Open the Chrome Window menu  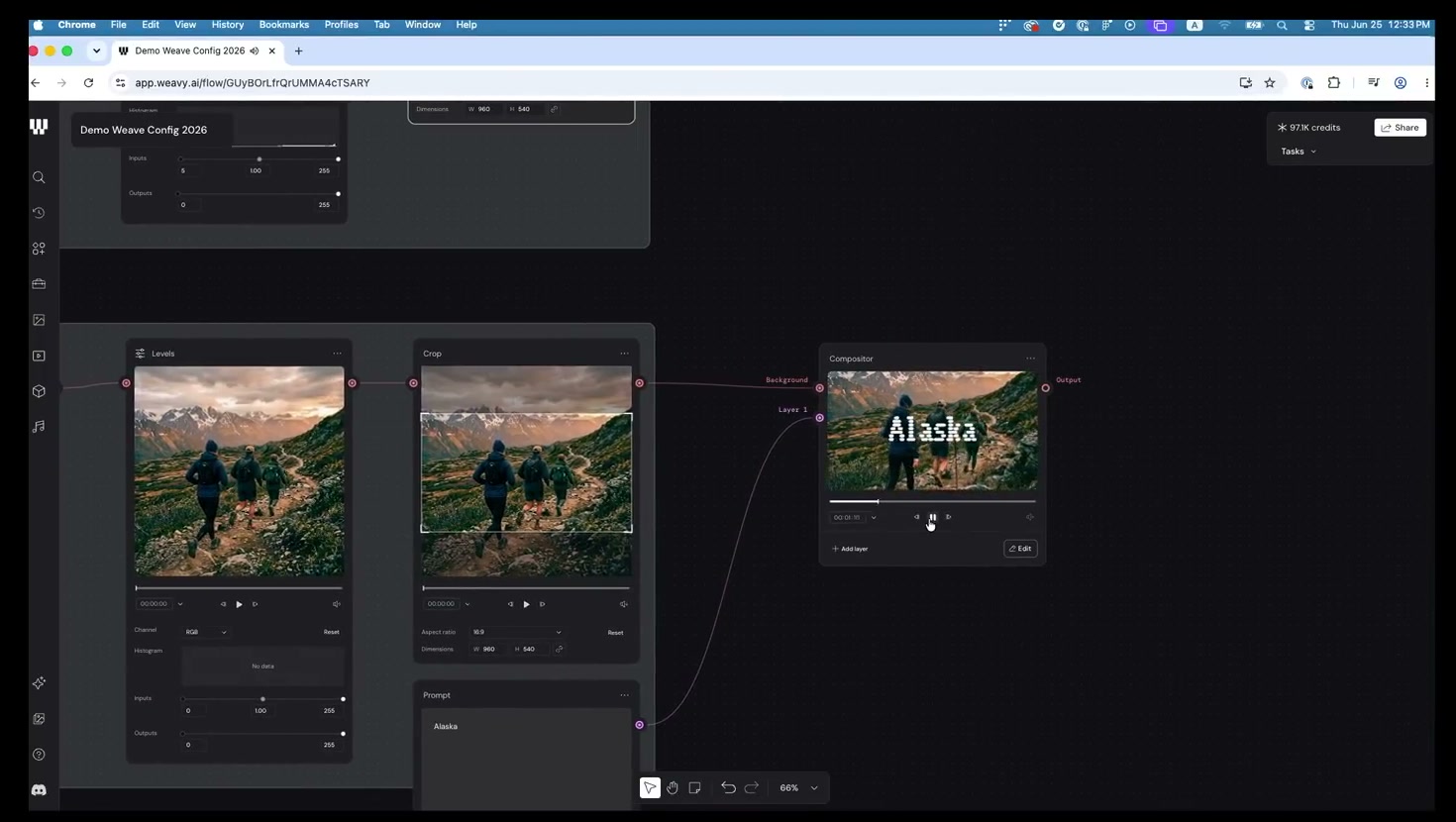click(423, 25)
